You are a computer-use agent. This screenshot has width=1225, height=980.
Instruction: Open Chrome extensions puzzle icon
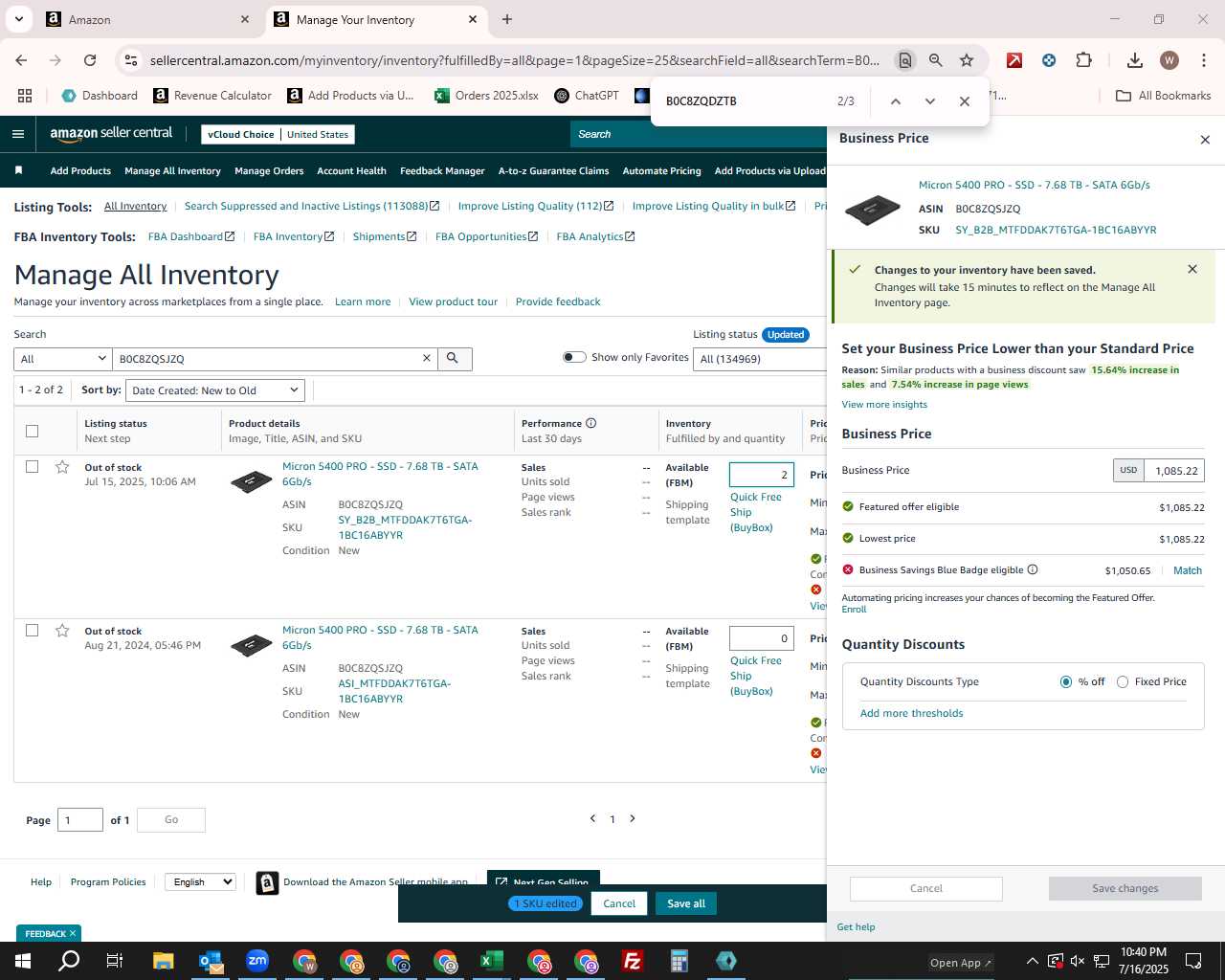pos(1083,60)
